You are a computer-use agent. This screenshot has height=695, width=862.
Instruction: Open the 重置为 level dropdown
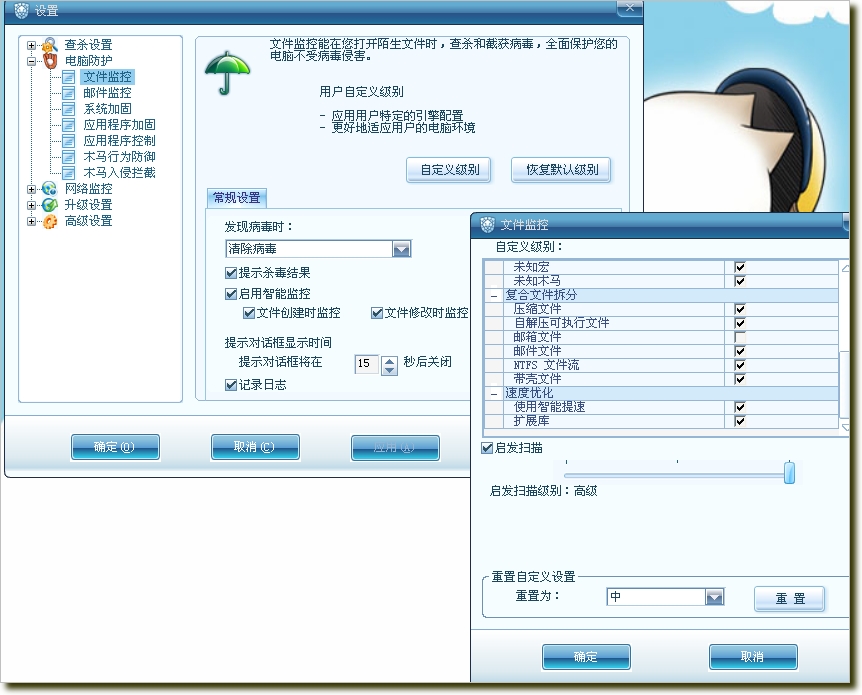714,597
